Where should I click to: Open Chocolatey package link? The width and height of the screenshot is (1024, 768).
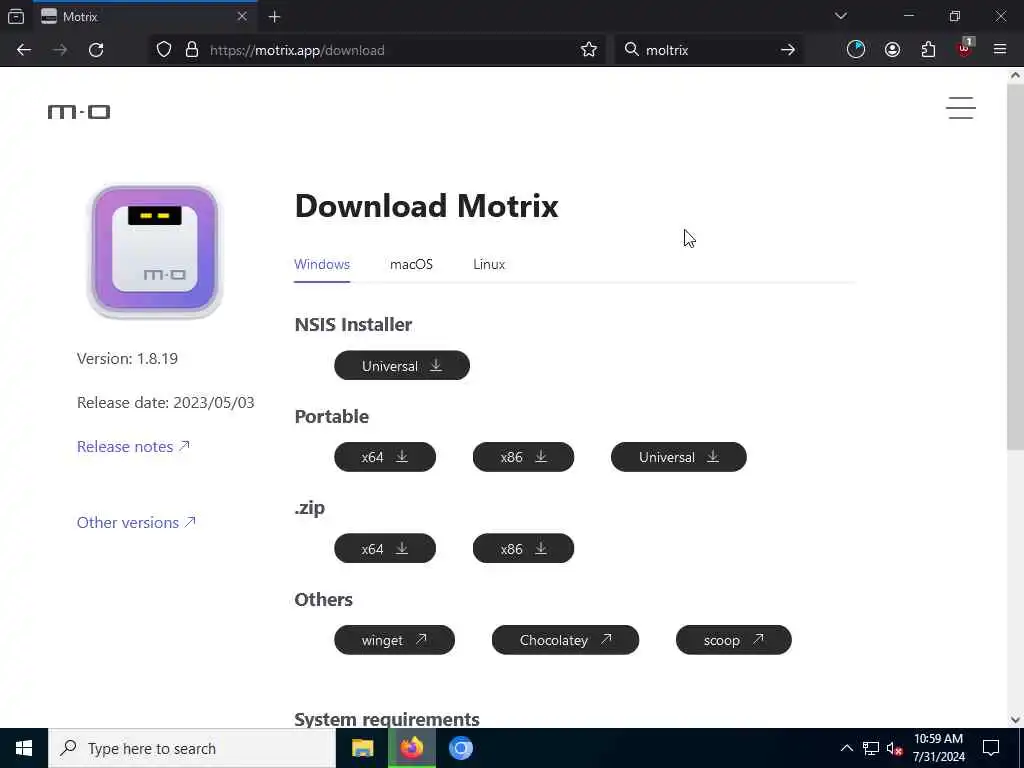point(565,640)
